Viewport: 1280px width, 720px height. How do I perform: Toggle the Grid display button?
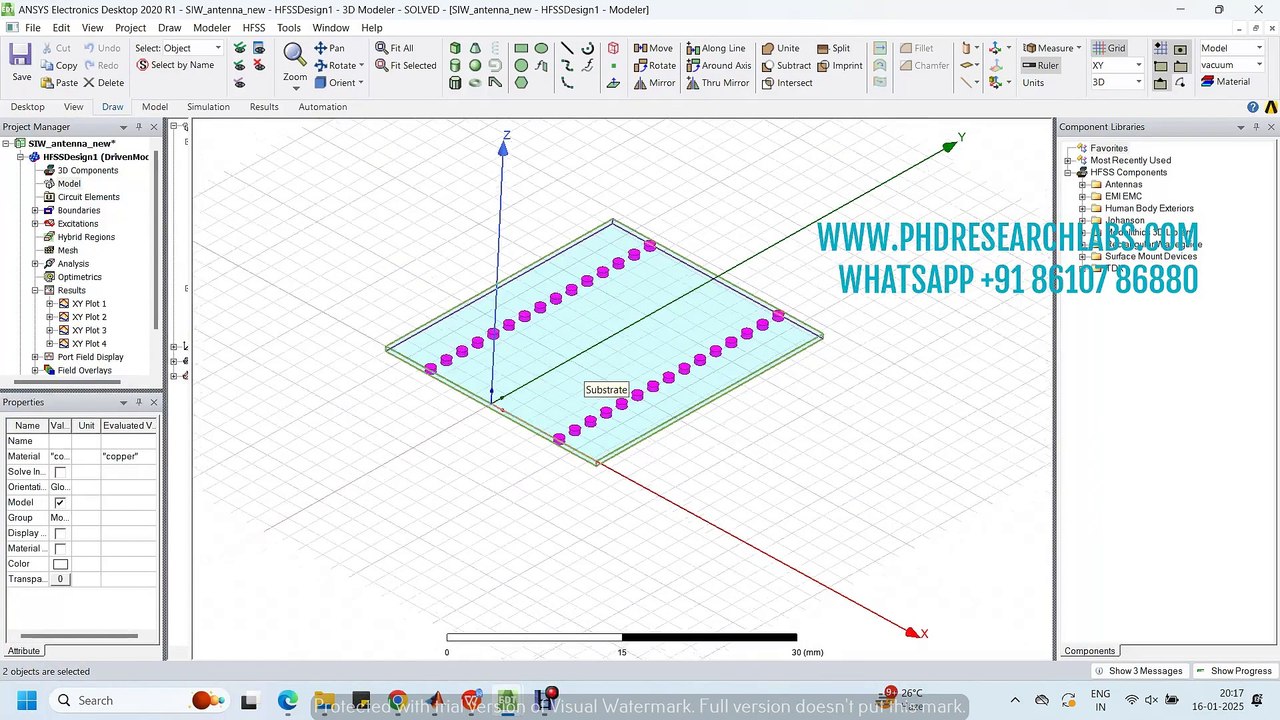coord(1109,48)
